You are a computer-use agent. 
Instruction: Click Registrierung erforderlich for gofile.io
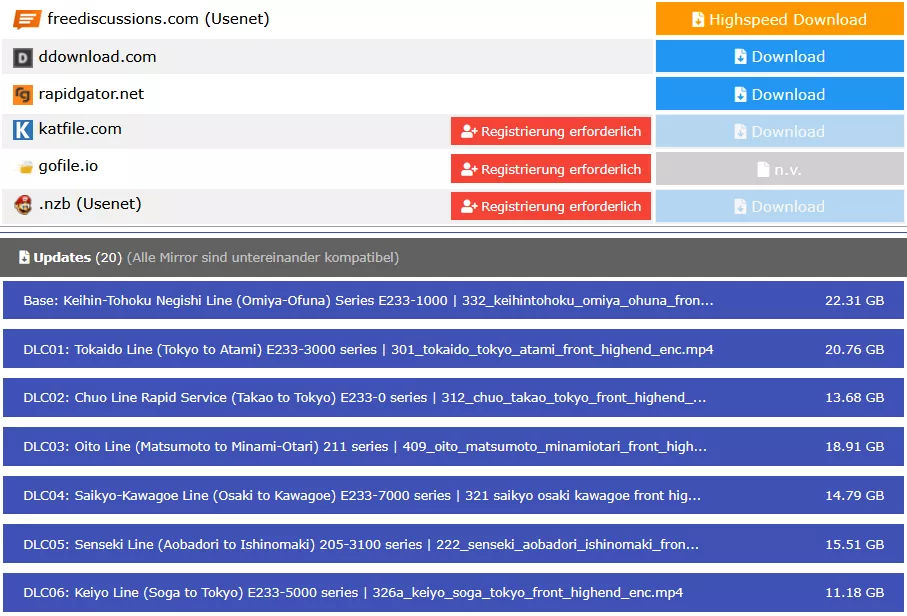(x=551, y=169)
